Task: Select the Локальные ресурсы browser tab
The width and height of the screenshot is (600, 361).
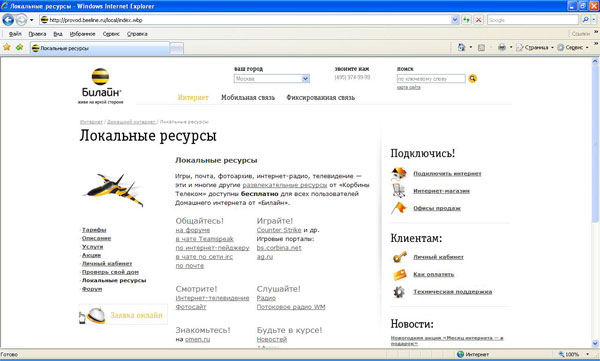Action: tap(99, 48)
